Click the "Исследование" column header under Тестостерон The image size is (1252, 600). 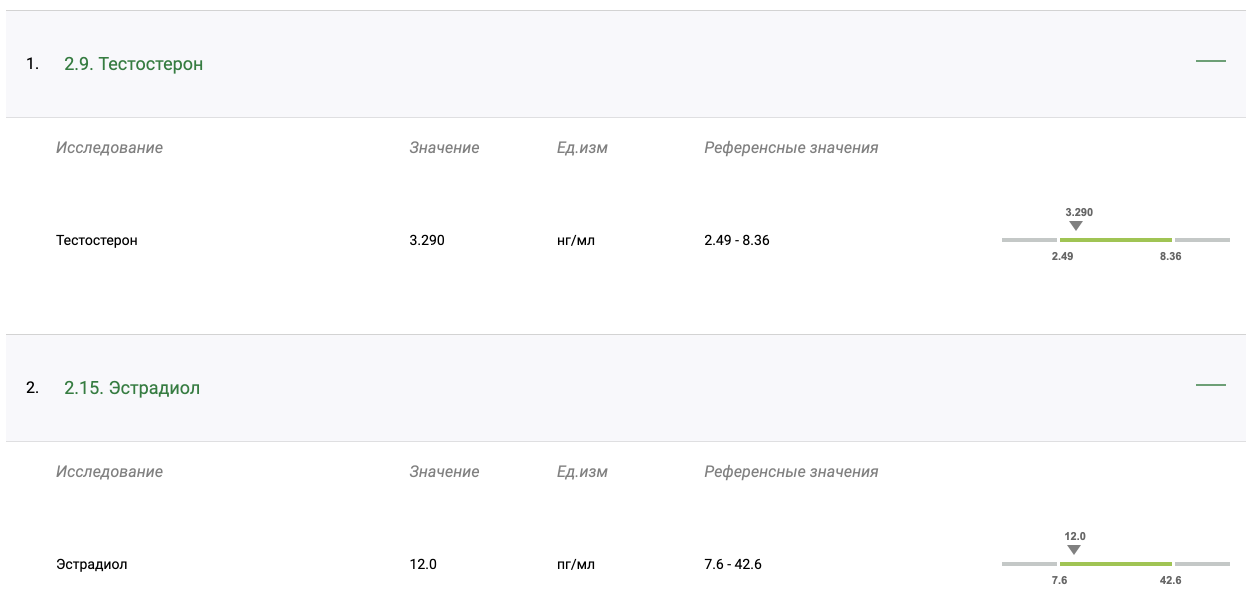(x=109, y=148)
